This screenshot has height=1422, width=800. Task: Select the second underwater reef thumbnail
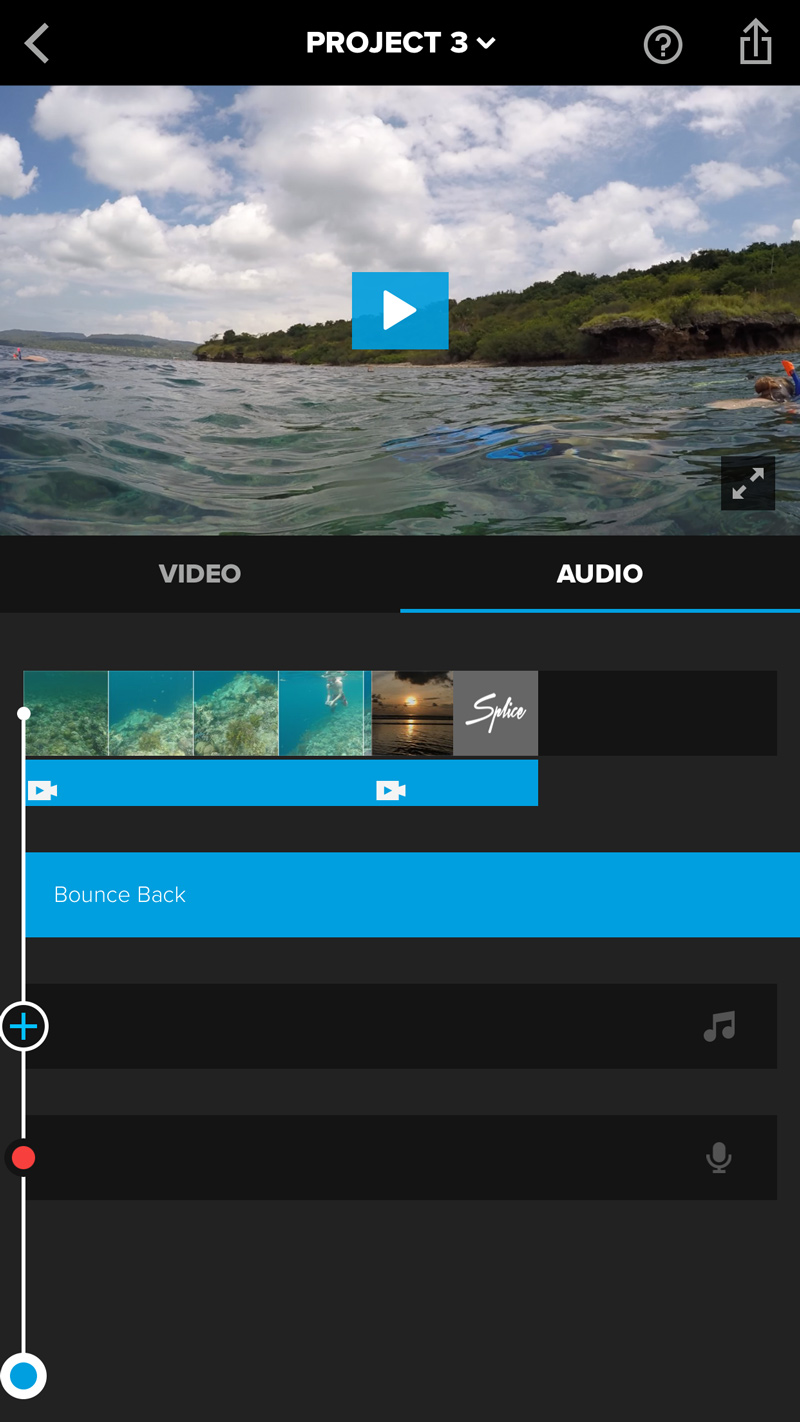pyautogui.click(x=151, y=713)
